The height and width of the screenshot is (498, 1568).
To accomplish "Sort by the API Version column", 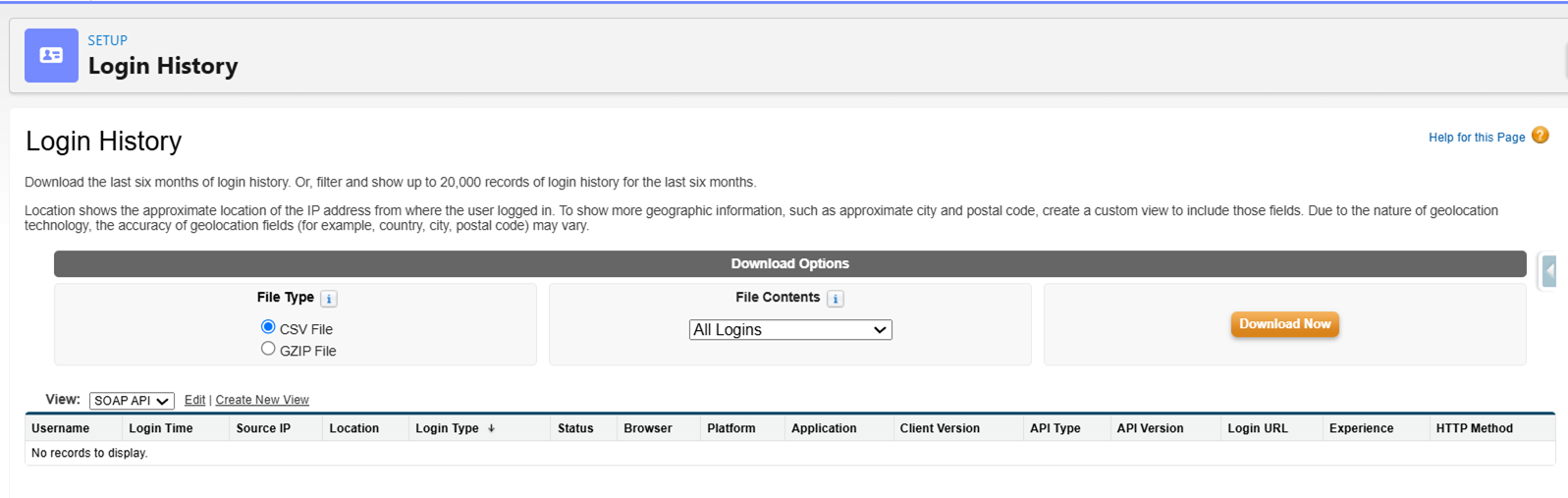I will pyautogui.click(x=1150, y=428).
